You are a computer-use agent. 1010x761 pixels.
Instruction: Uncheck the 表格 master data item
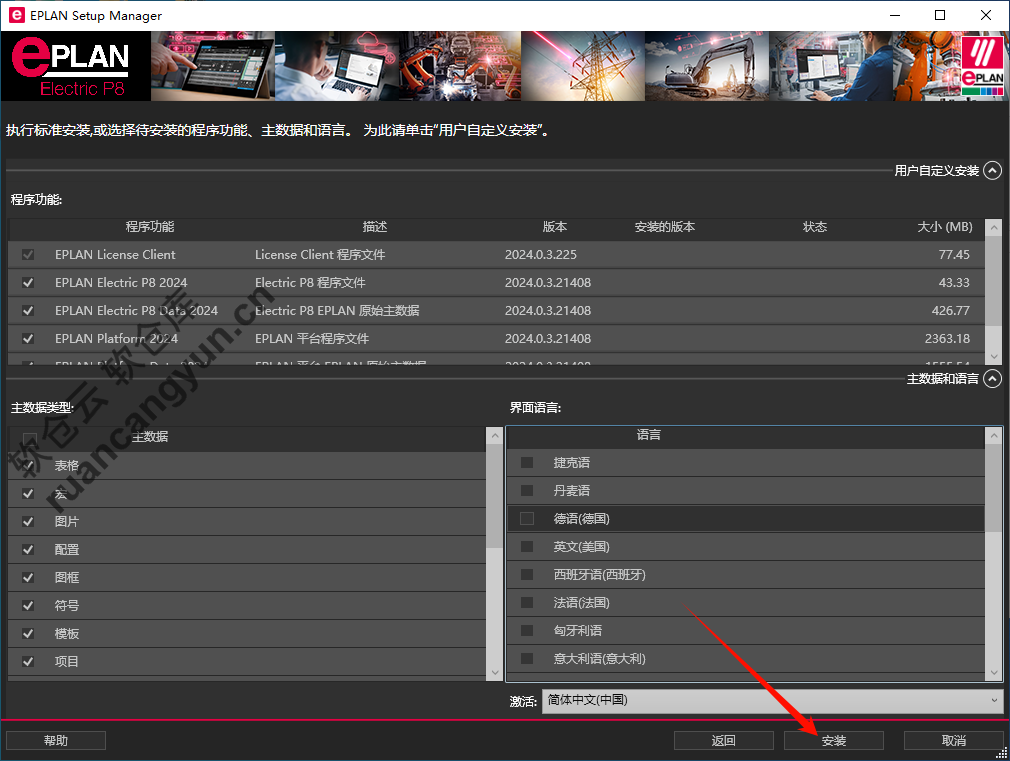pos(28,465)
